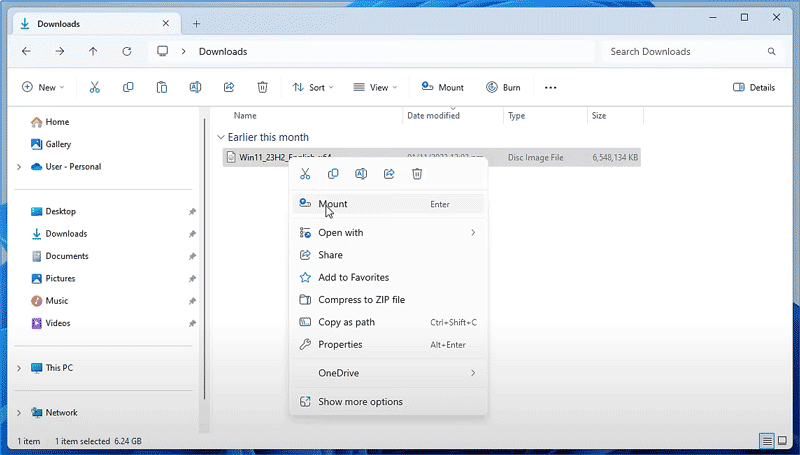Open the View dropdown

click(375, 87)
